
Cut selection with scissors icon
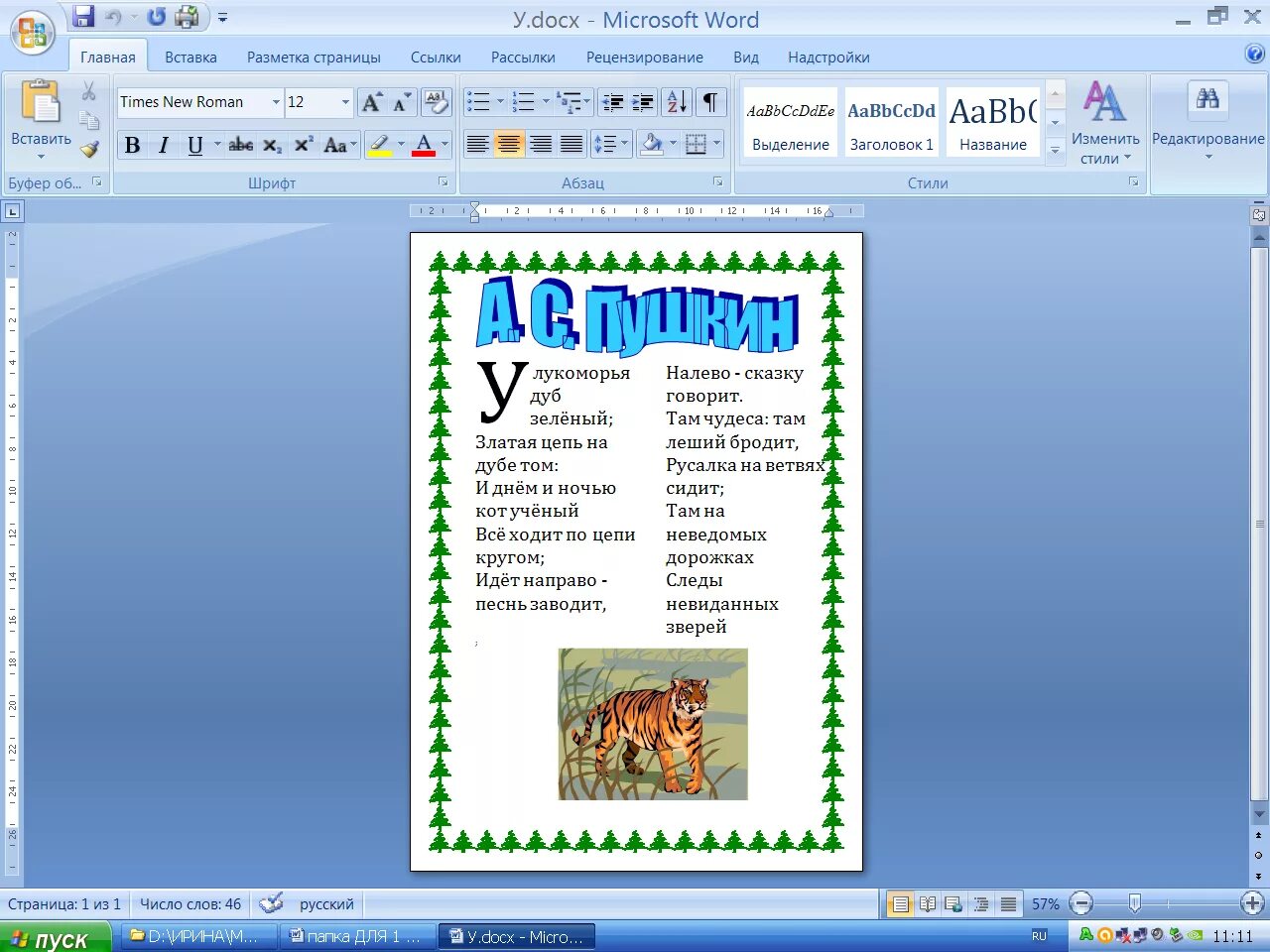point(89,91)
